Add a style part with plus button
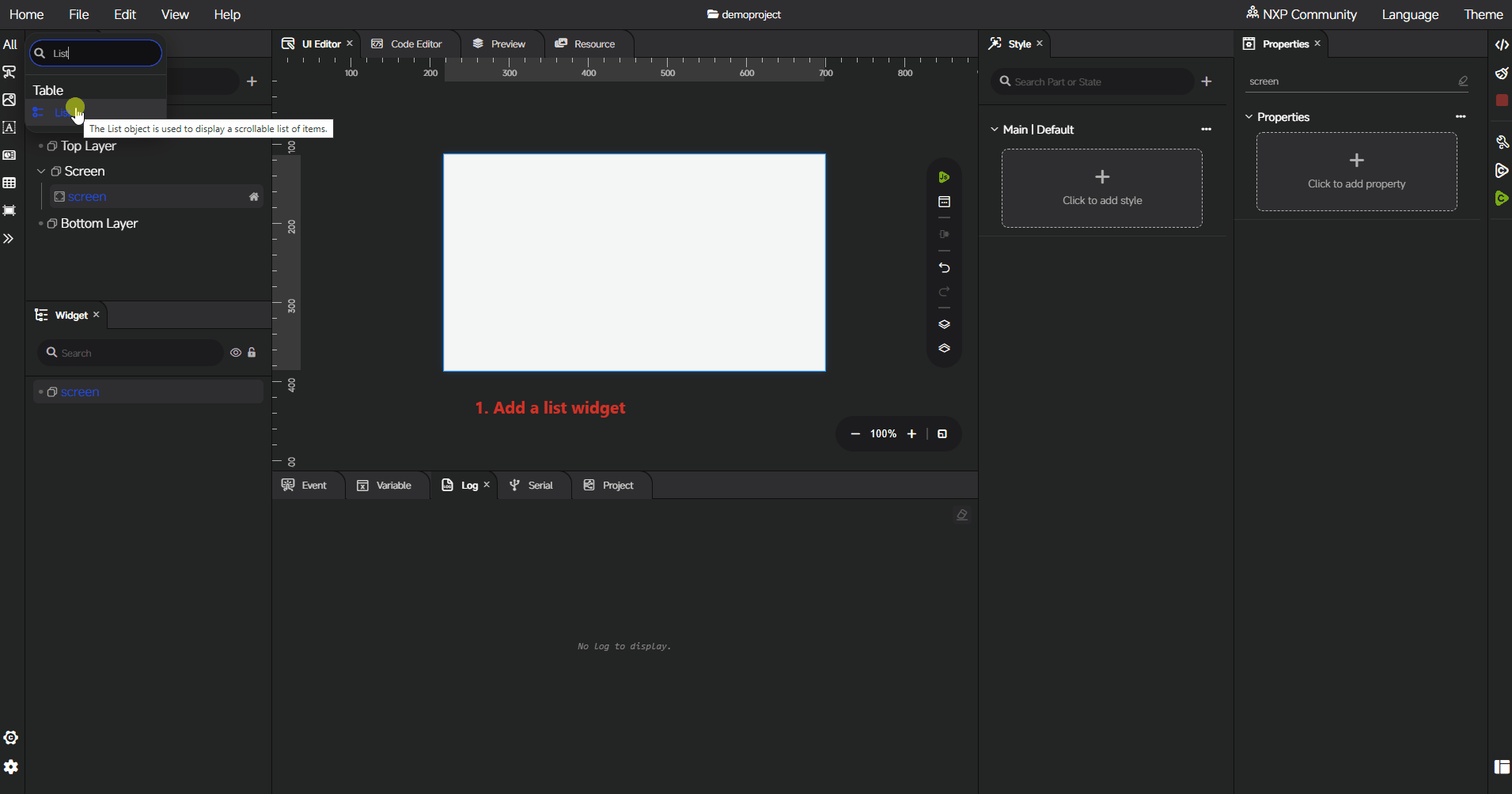 (1207, 81)
